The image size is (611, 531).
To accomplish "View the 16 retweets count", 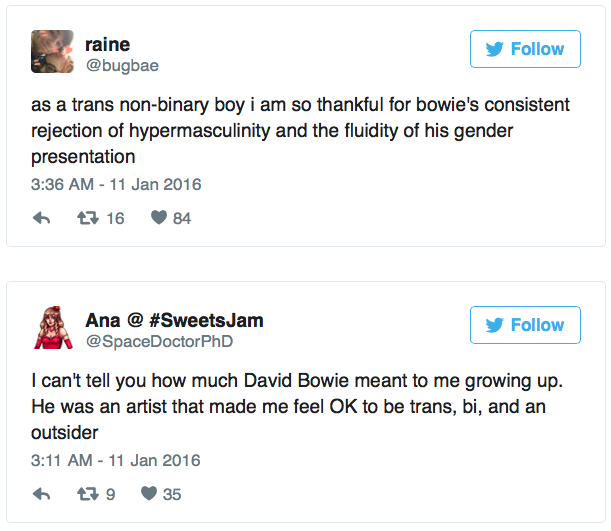I will [x=115, y=218].
